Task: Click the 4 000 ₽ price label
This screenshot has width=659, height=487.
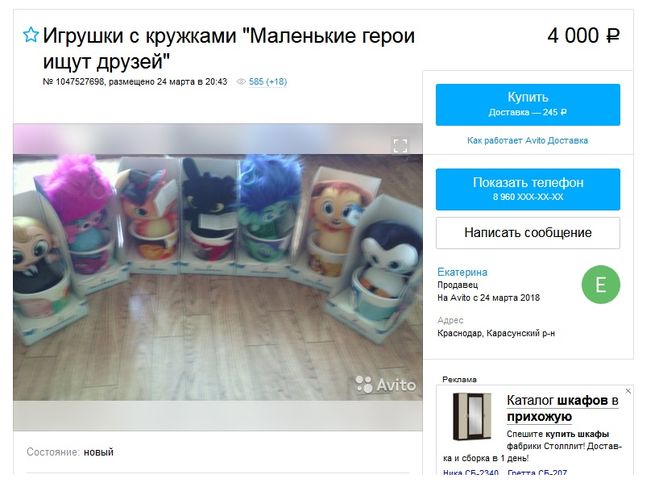Action: coord(583,35)
